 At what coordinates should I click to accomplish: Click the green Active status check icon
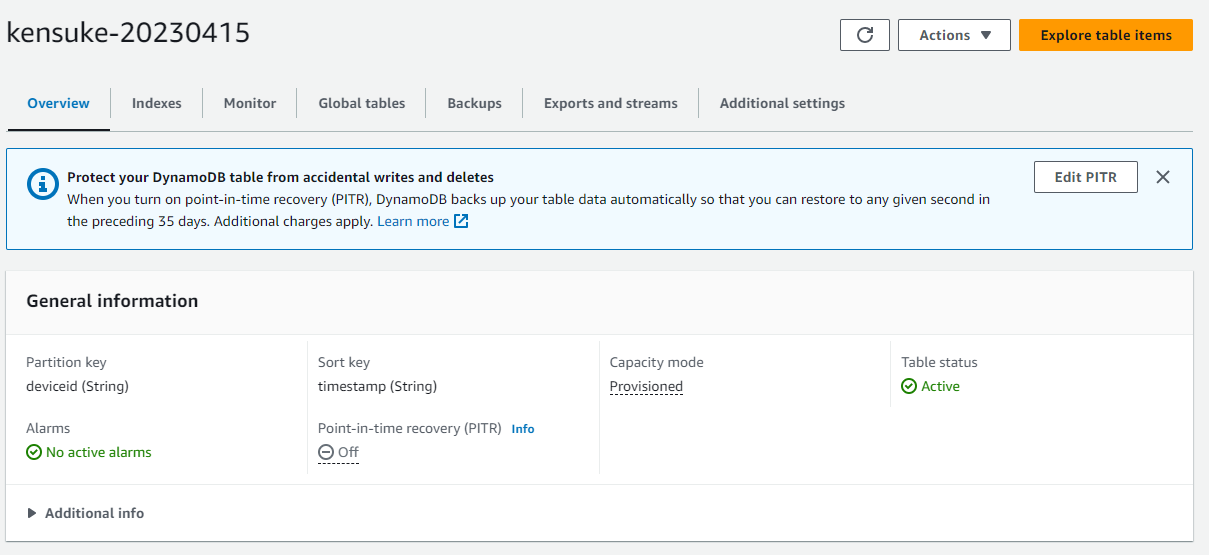909,387
